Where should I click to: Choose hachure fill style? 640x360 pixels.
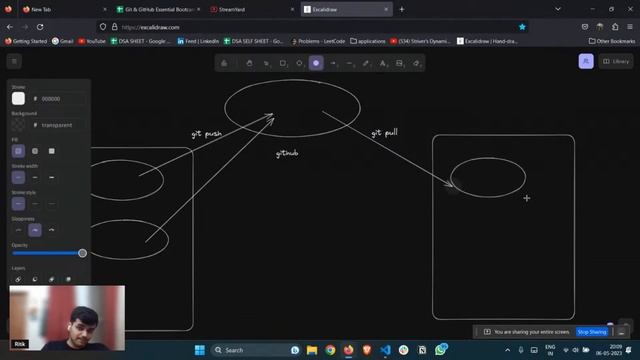(x=18, y=151)
